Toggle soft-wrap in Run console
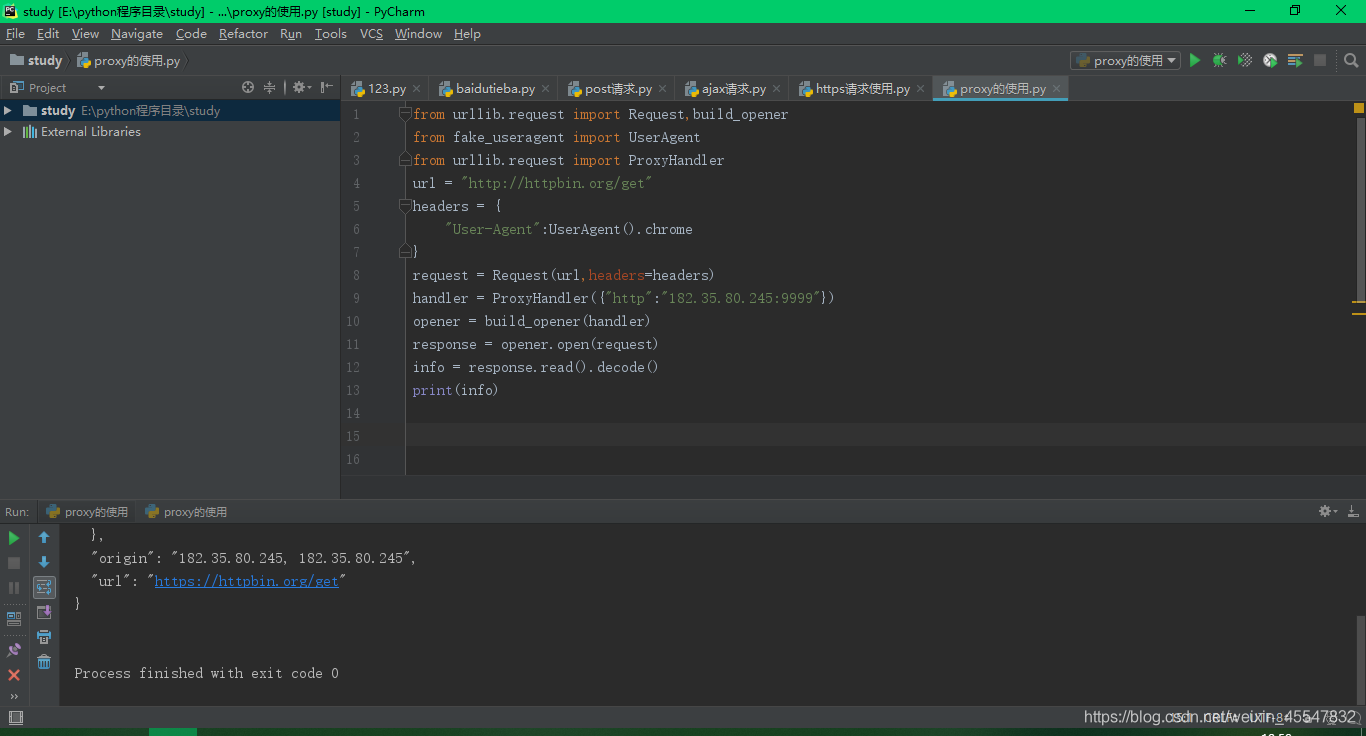1366x736 pixels. 44,588
